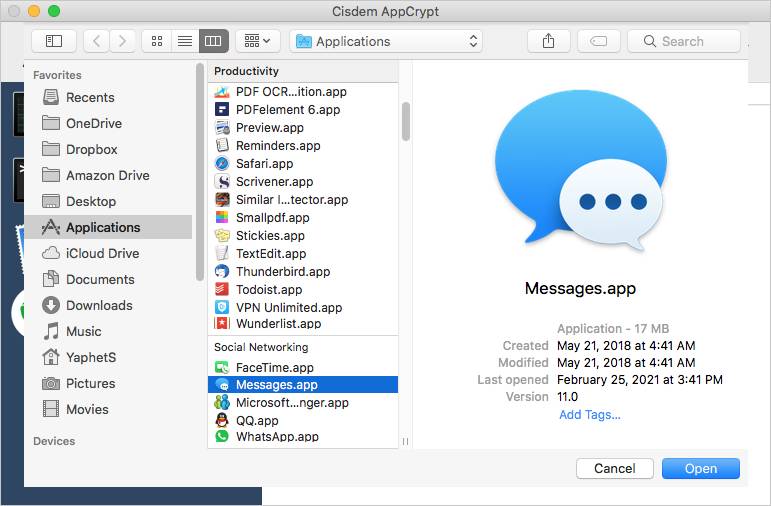Click the Edit Tags toolbar button
Viewport: 771px width, 506px height.
[x=598, y=41]
